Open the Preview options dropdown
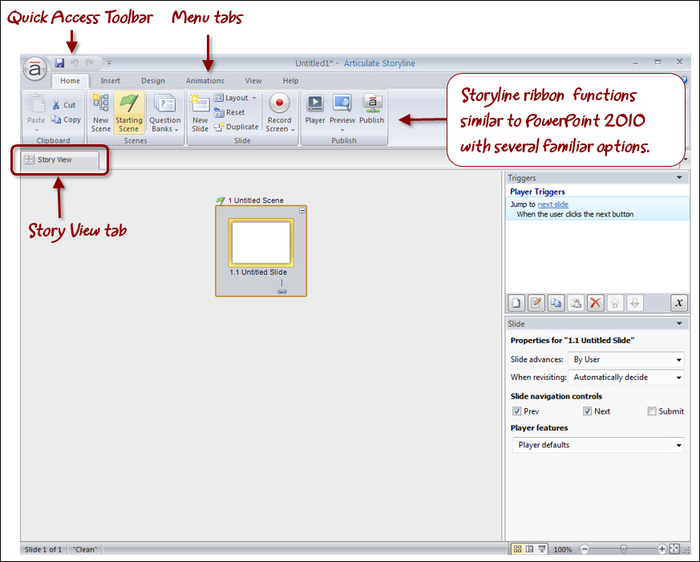This screenshot has width=700, height=562. [x=342, y=130]
